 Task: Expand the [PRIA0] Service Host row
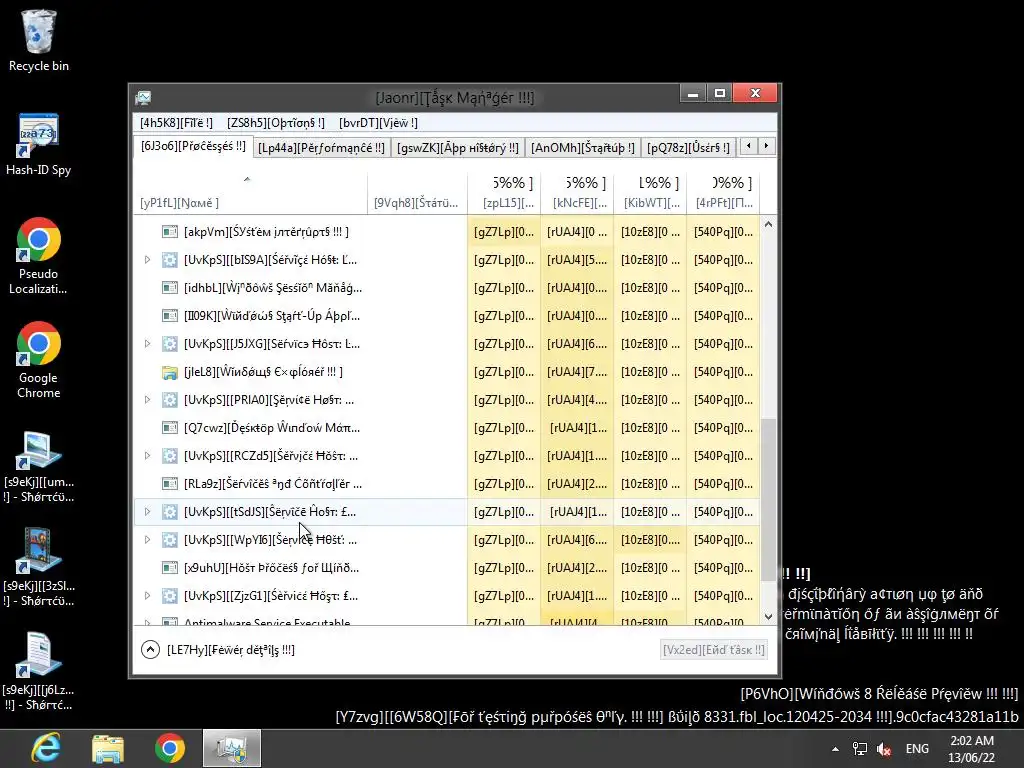click(x=148, y=400)
